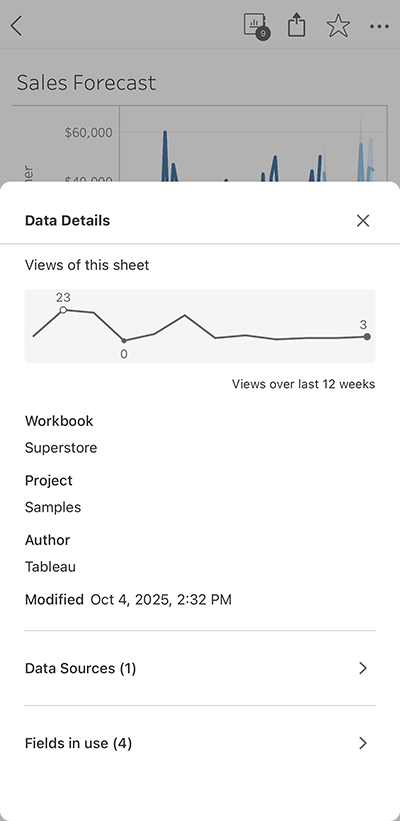Open the data details icon with badge 9
Image resolution: width=400 pixels, height=821 pixels.
click(257, 27)
